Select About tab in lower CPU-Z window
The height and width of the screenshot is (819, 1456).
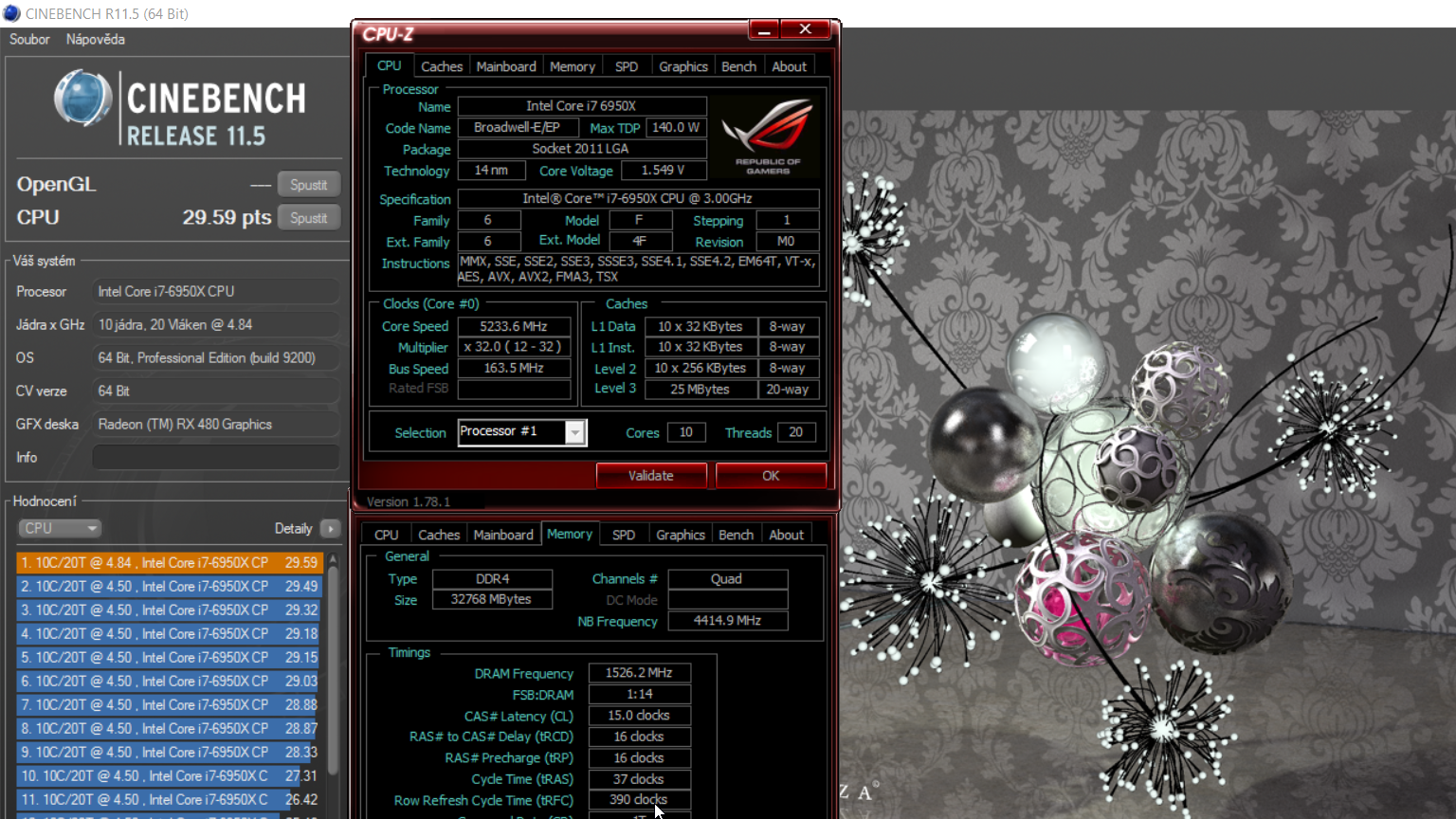pos(787,535)
